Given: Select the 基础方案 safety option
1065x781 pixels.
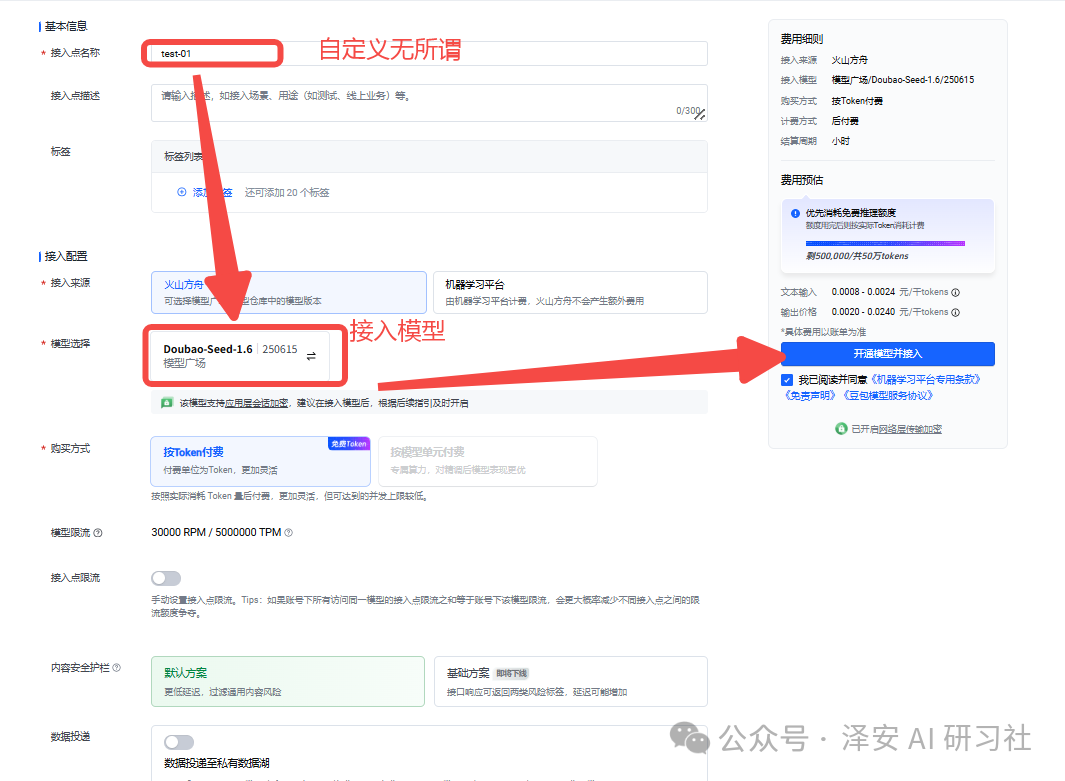Looking at the screenshot, I should click(571, 681).
